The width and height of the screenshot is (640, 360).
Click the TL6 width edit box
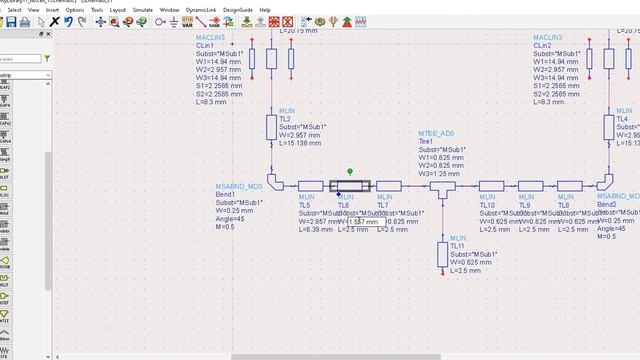point(366,222)
